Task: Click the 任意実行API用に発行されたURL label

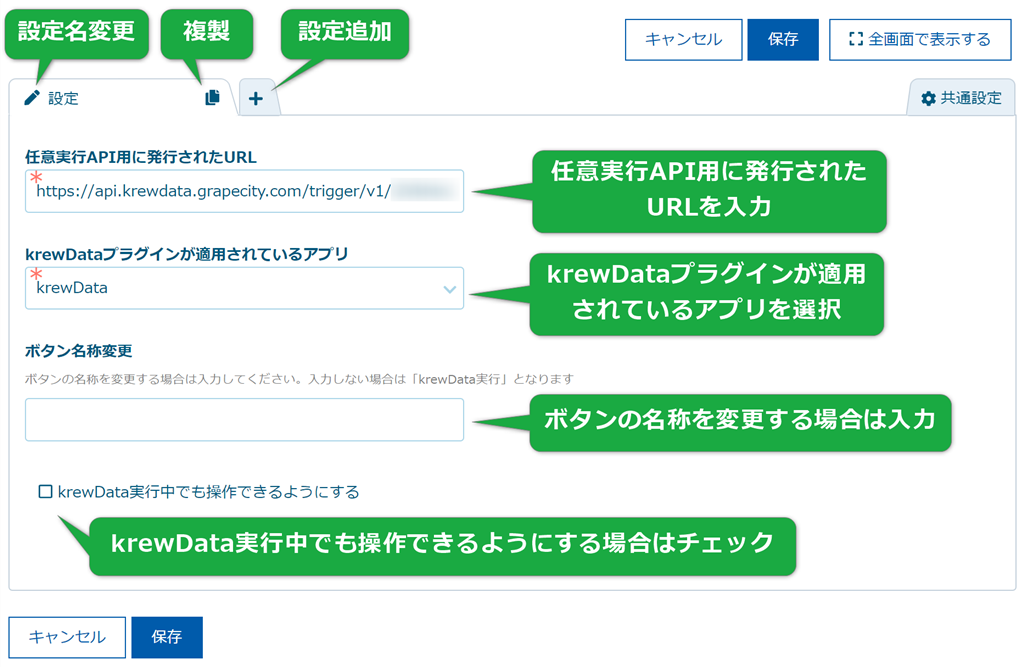Action: 140,157
